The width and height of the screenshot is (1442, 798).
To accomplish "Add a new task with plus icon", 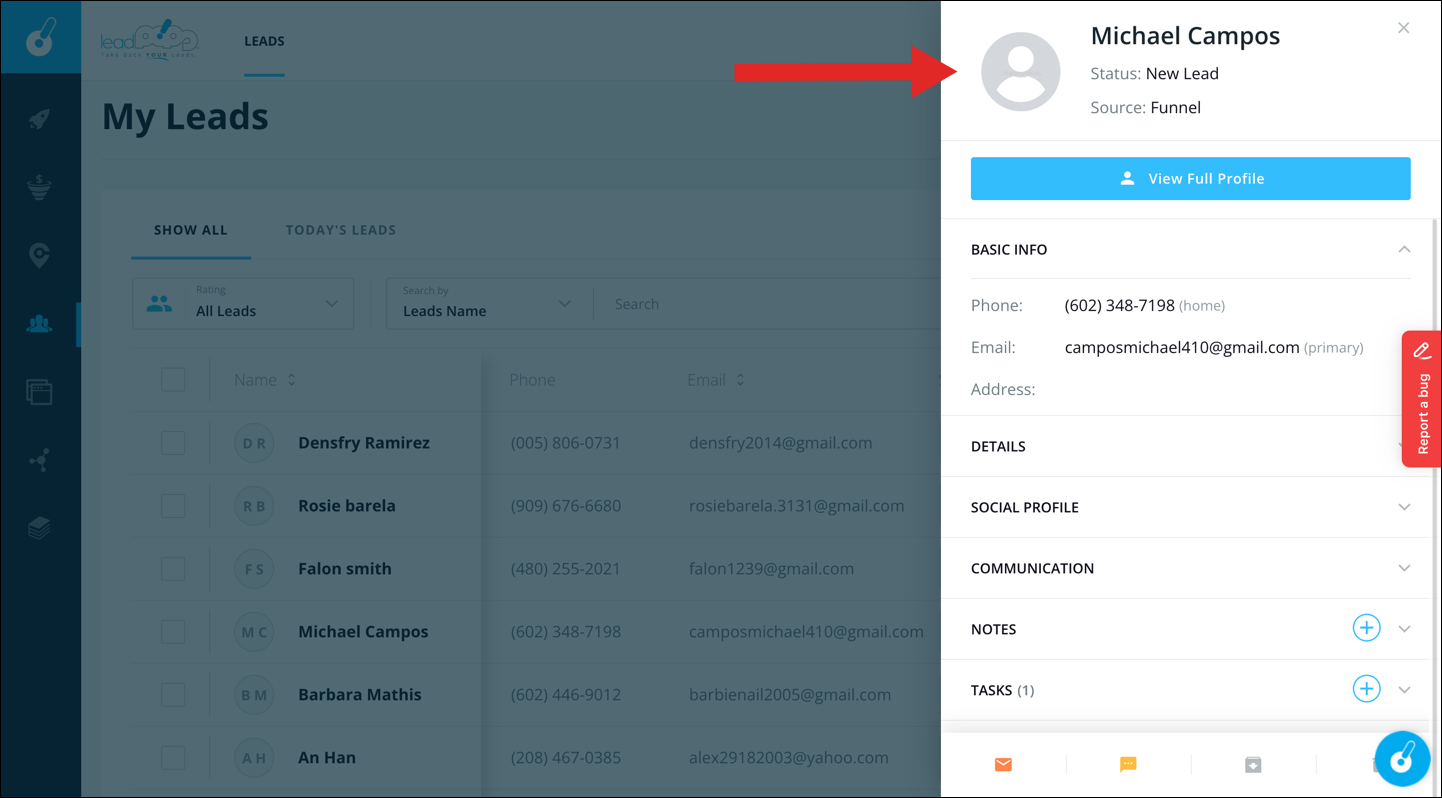I will (1366, 689).
